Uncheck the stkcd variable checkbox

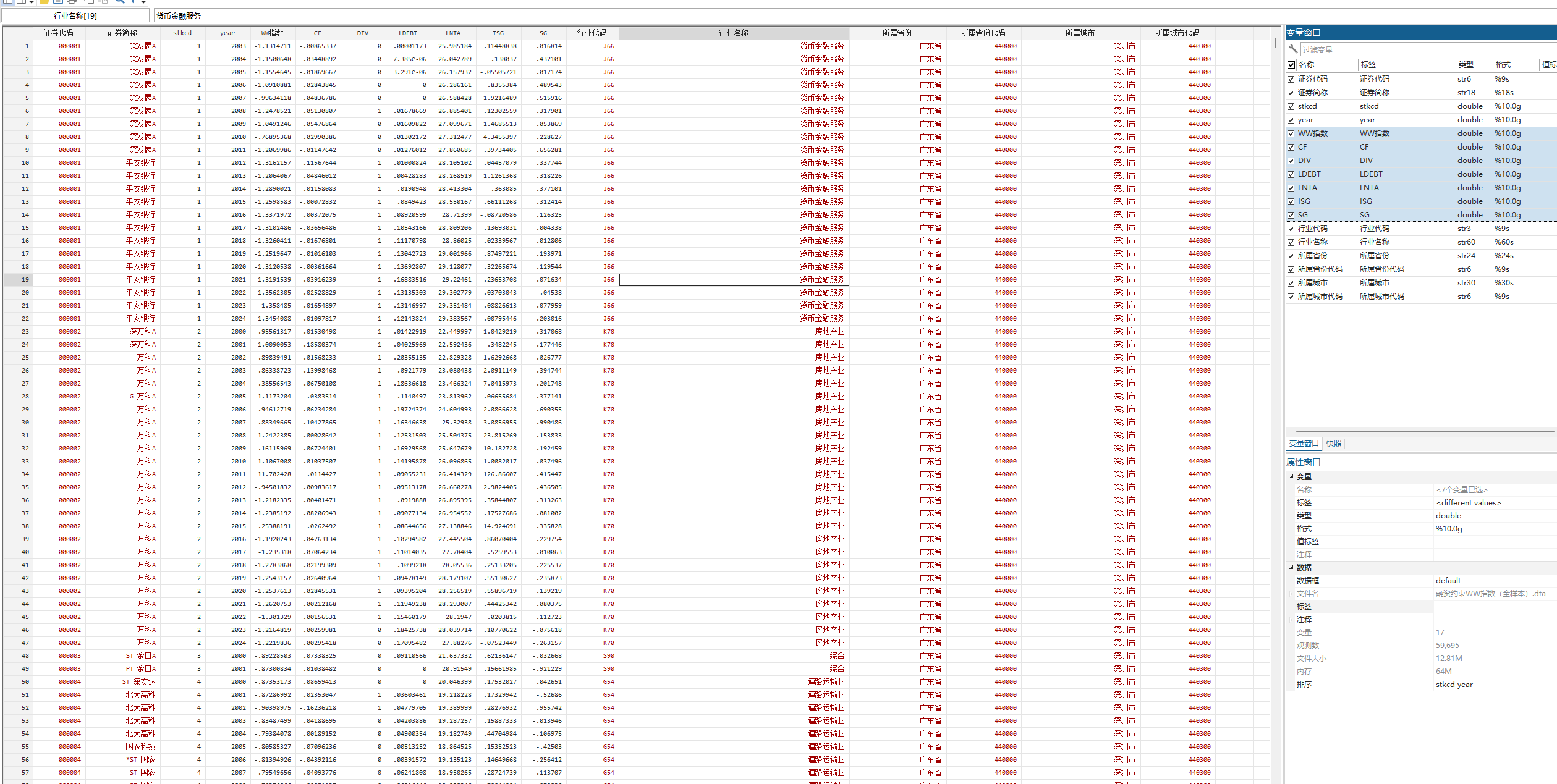[x=1291, y=106]
